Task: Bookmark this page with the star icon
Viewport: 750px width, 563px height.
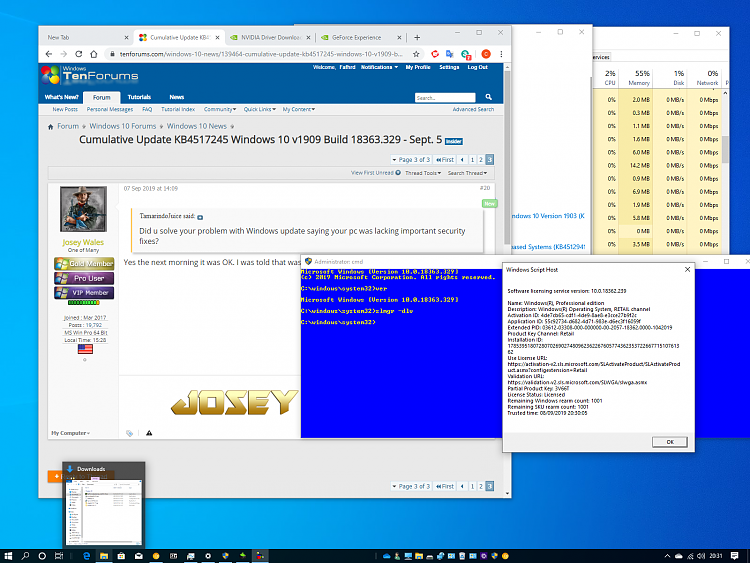Action: click(416, 54)
